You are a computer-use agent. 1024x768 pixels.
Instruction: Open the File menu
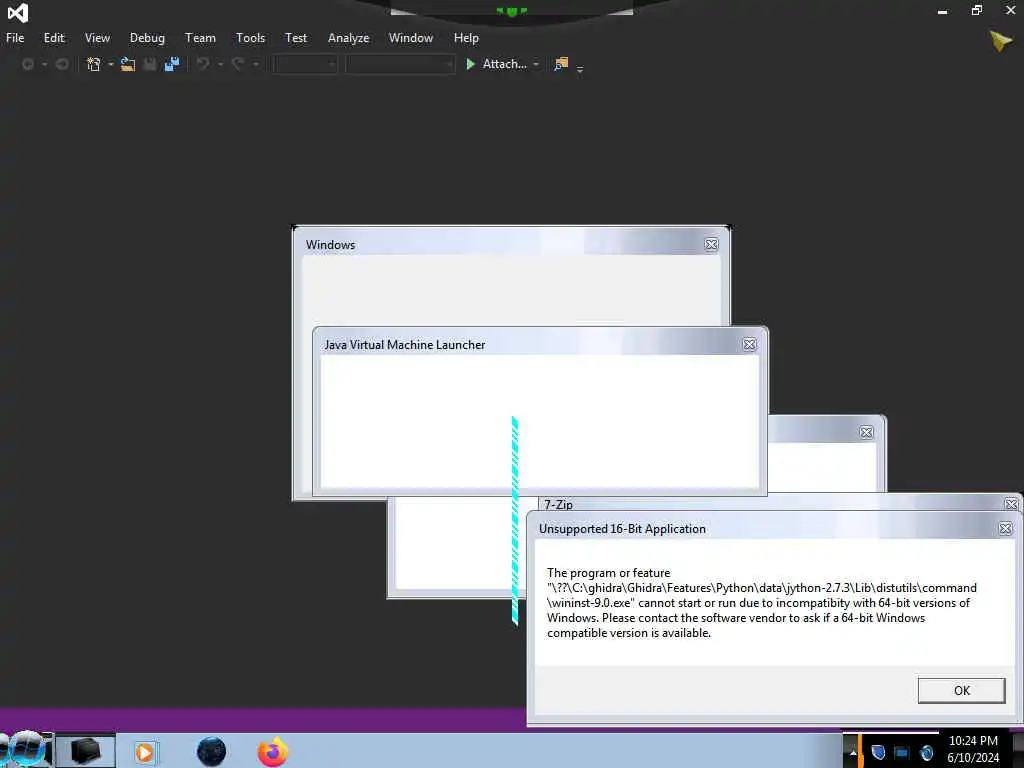tap(15, 38)
